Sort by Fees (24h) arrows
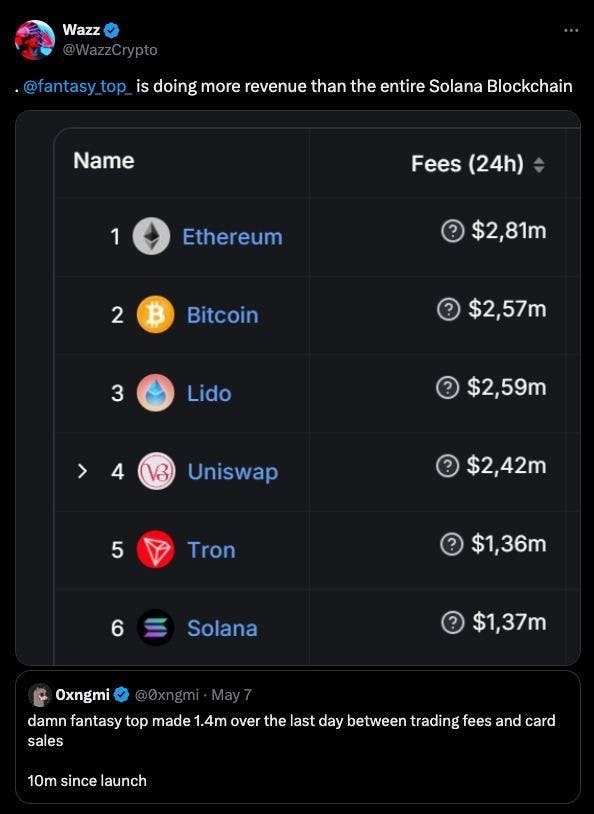 coord(539,165)
